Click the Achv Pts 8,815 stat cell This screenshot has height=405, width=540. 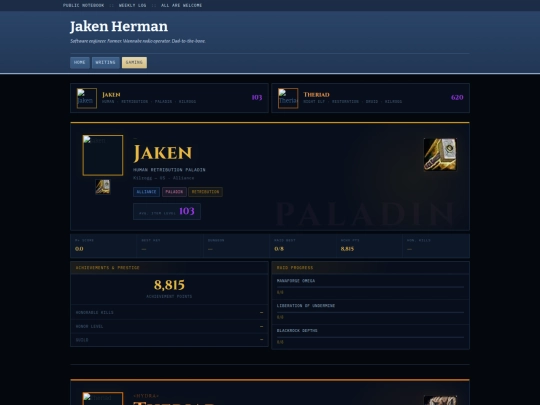click(369, 246)
